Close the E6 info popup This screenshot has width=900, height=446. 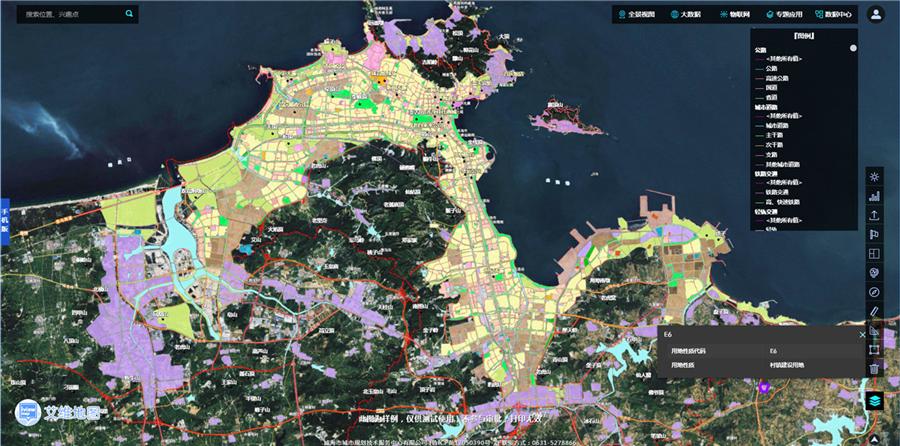(x=862, y=335)
